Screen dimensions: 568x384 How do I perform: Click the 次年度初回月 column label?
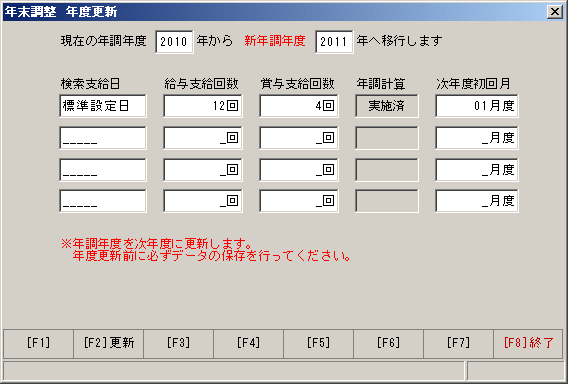pos(473,84)
